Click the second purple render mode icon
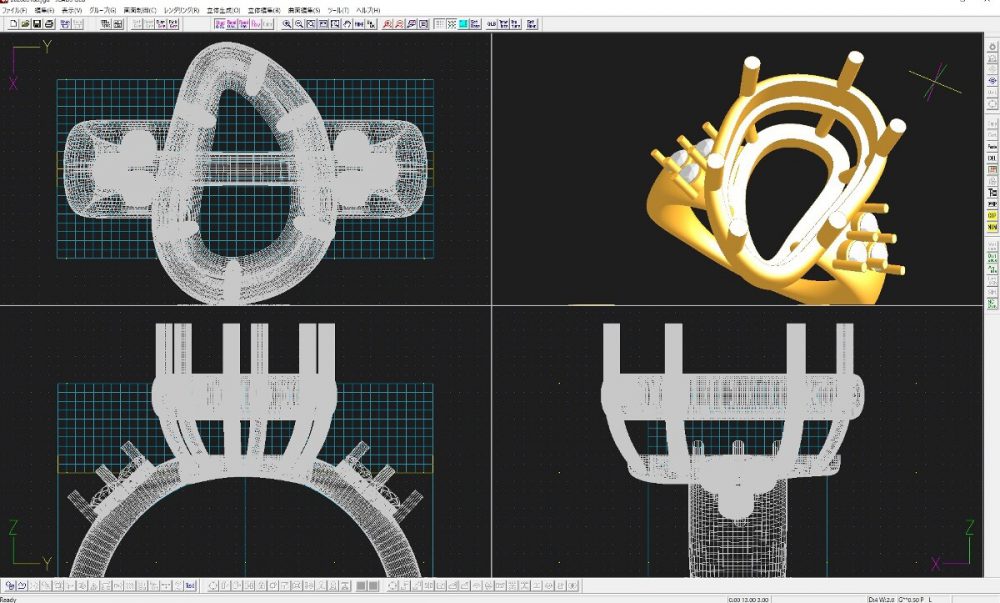This screenshot has height=603, width=1000. [x=232, y=24]
